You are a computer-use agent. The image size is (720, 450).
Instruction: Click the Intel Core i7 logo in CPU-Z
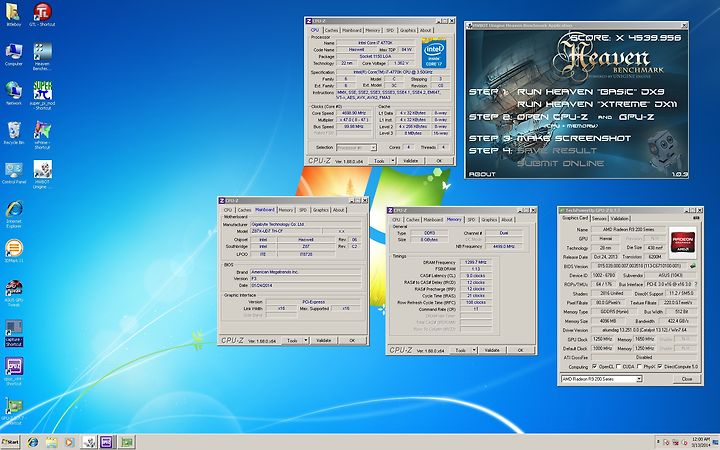pos(433,54)
